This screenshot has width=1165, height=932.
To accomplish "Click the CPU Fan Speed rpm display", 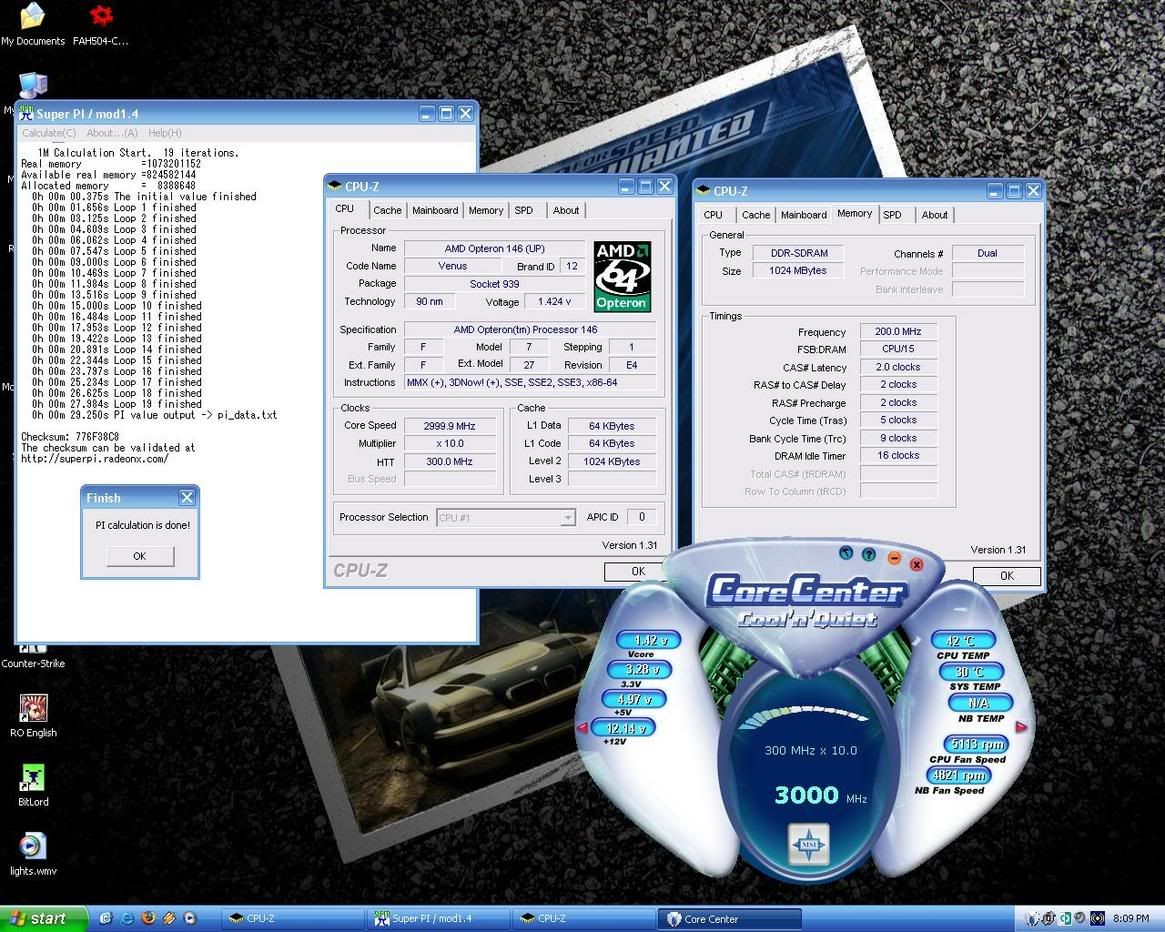I will [974, 744].
